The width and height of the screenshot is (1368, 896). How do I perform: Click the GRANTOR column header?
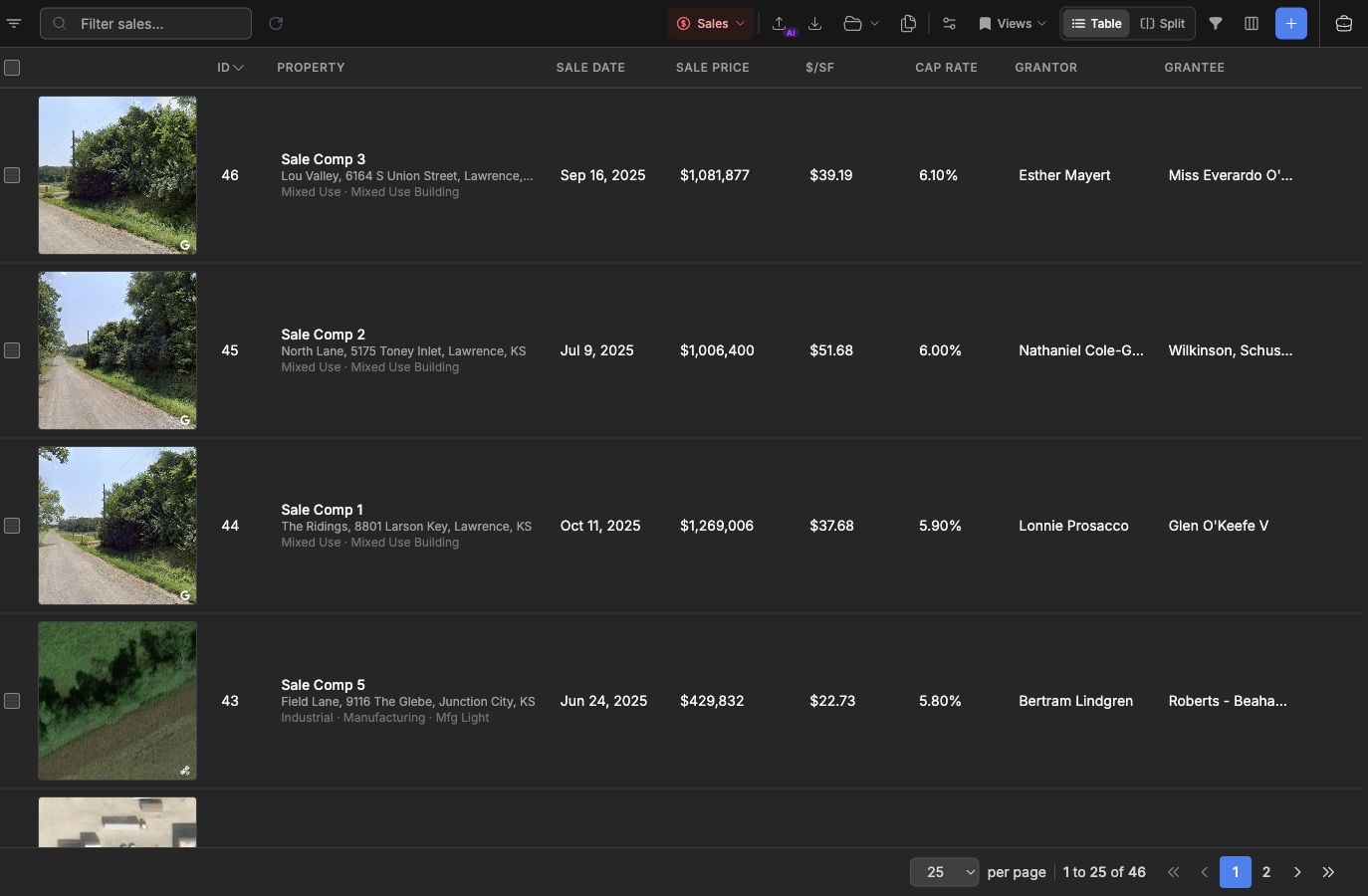pos(1045,68)
